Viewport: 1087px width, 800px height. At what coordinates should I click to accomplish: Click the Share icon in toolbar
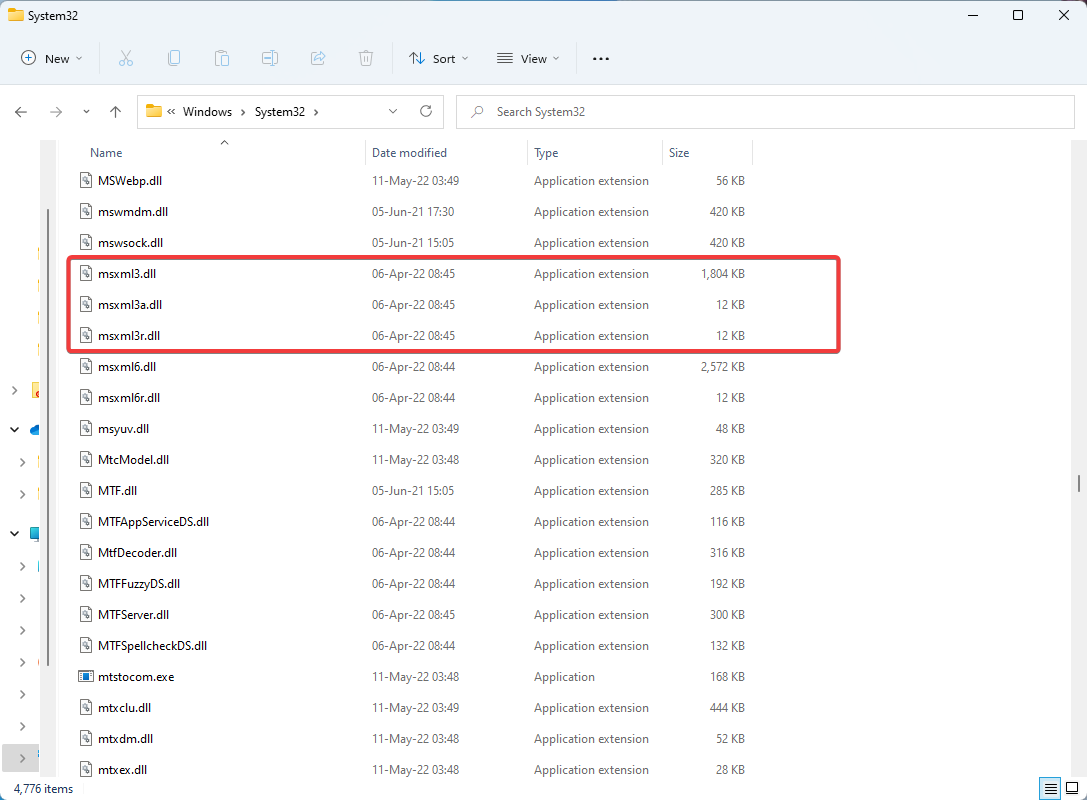tap(318, 59)
